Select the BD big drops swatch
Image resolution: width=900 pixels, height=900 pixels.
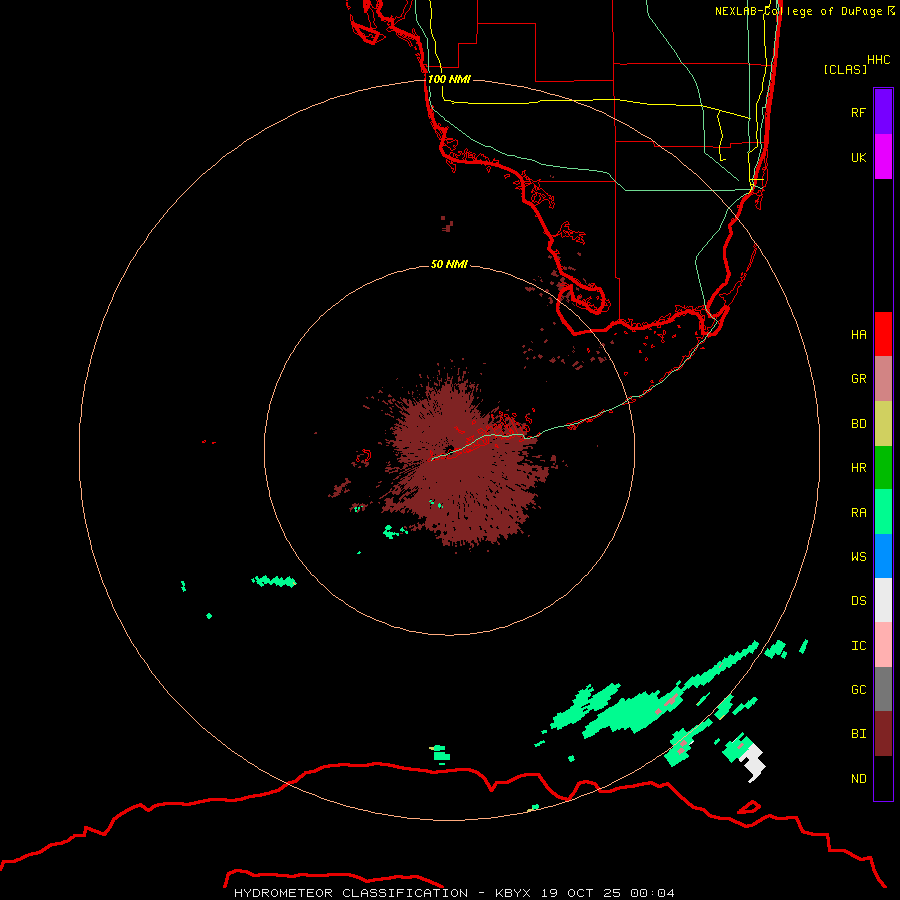pos(883,424)
